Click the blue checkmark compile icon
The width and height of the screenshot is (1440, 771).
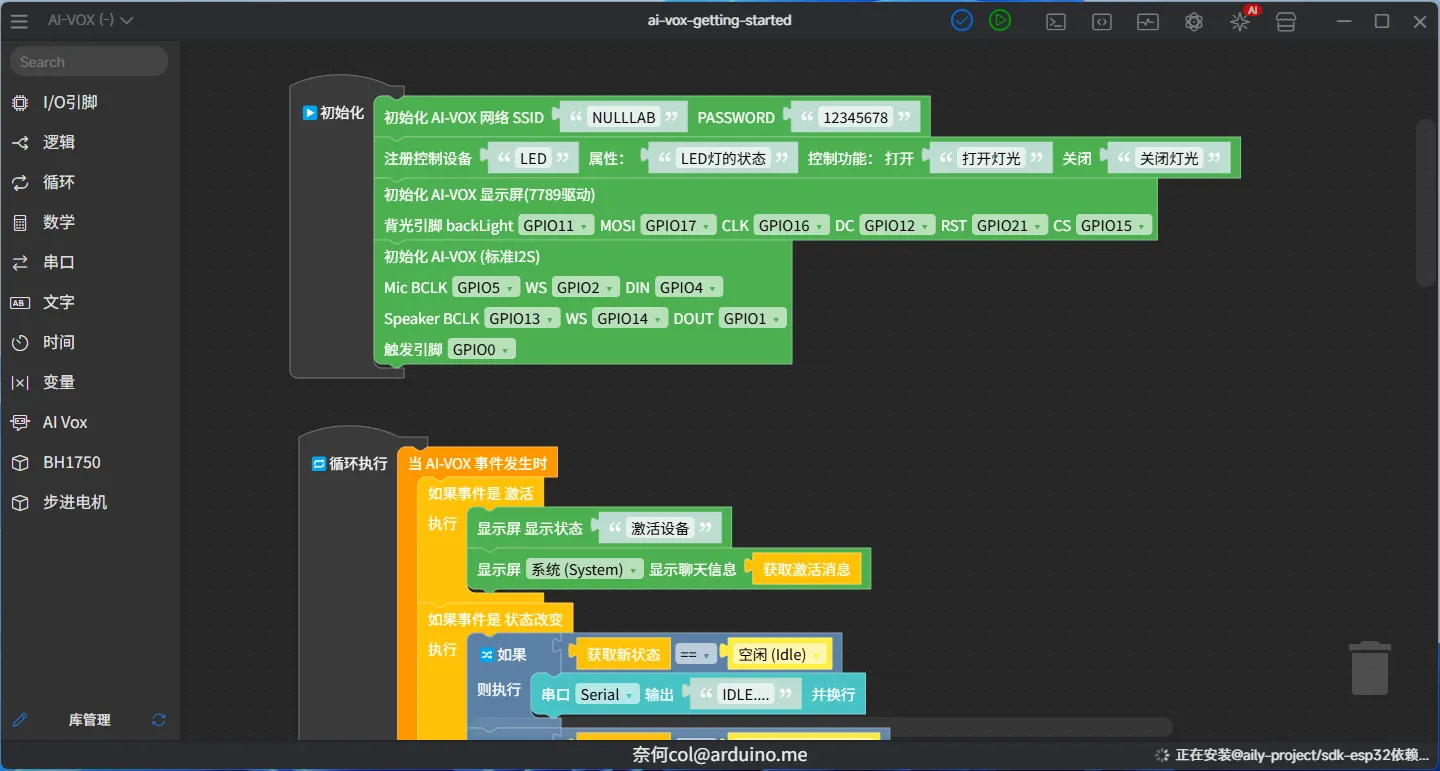click(x=962, y=20)
